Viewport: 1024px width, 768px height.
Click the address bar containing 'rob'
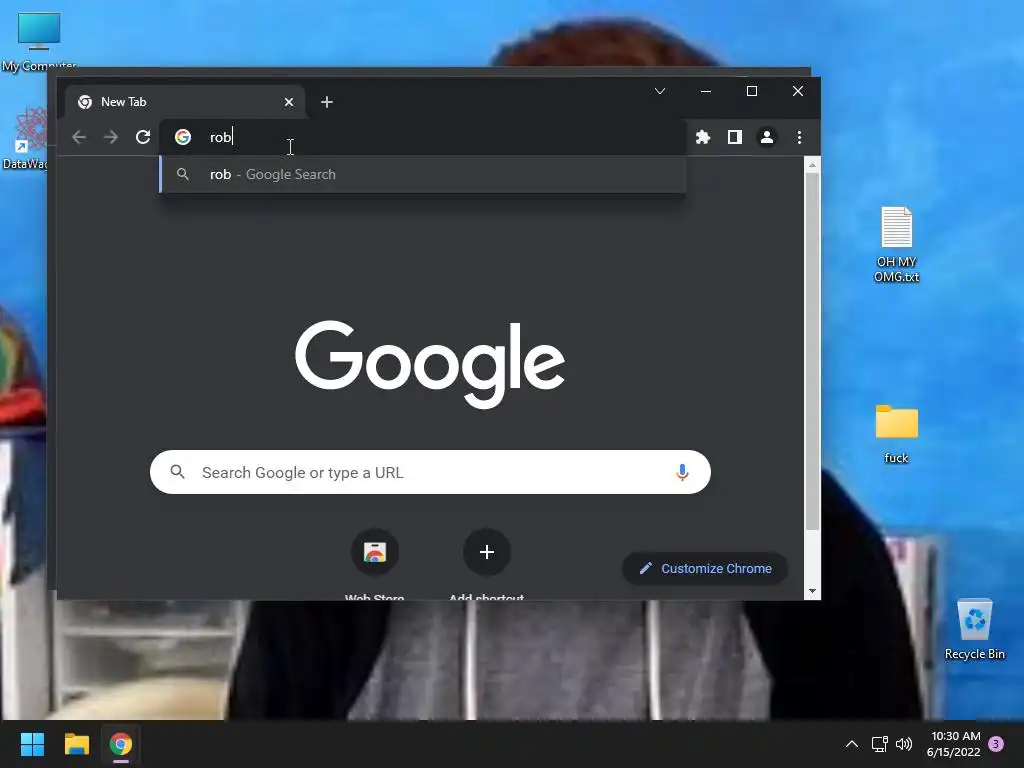pyautogui.click(x=423, y=137)
